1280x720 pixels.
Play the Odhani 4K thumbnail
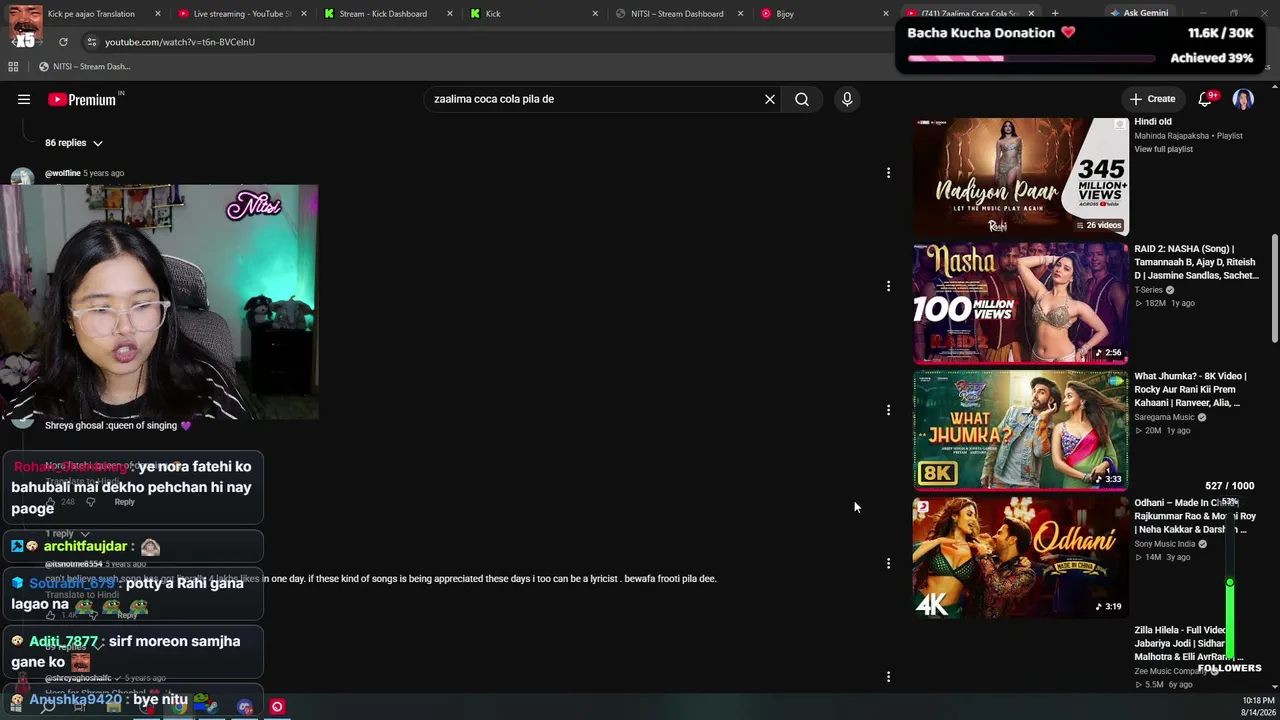coord(1020,557)
